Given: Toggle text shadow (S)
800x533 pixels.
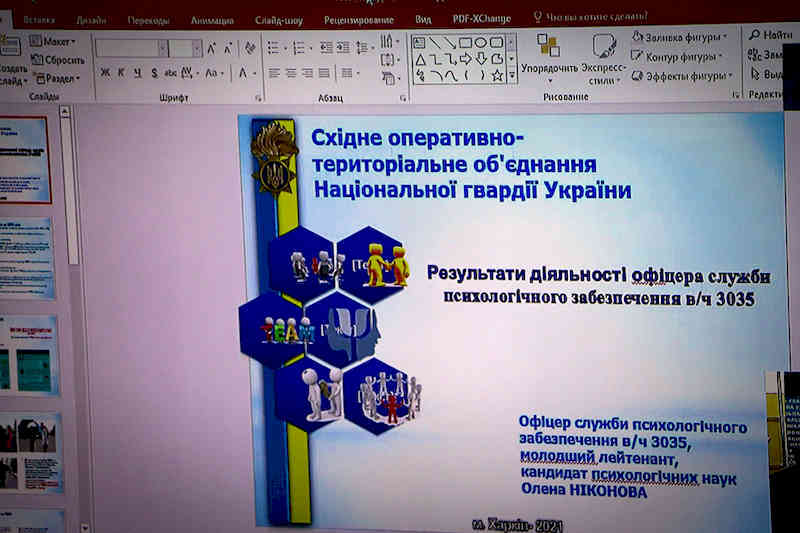Looking at the screenshot, I should [x=154, y=73].
